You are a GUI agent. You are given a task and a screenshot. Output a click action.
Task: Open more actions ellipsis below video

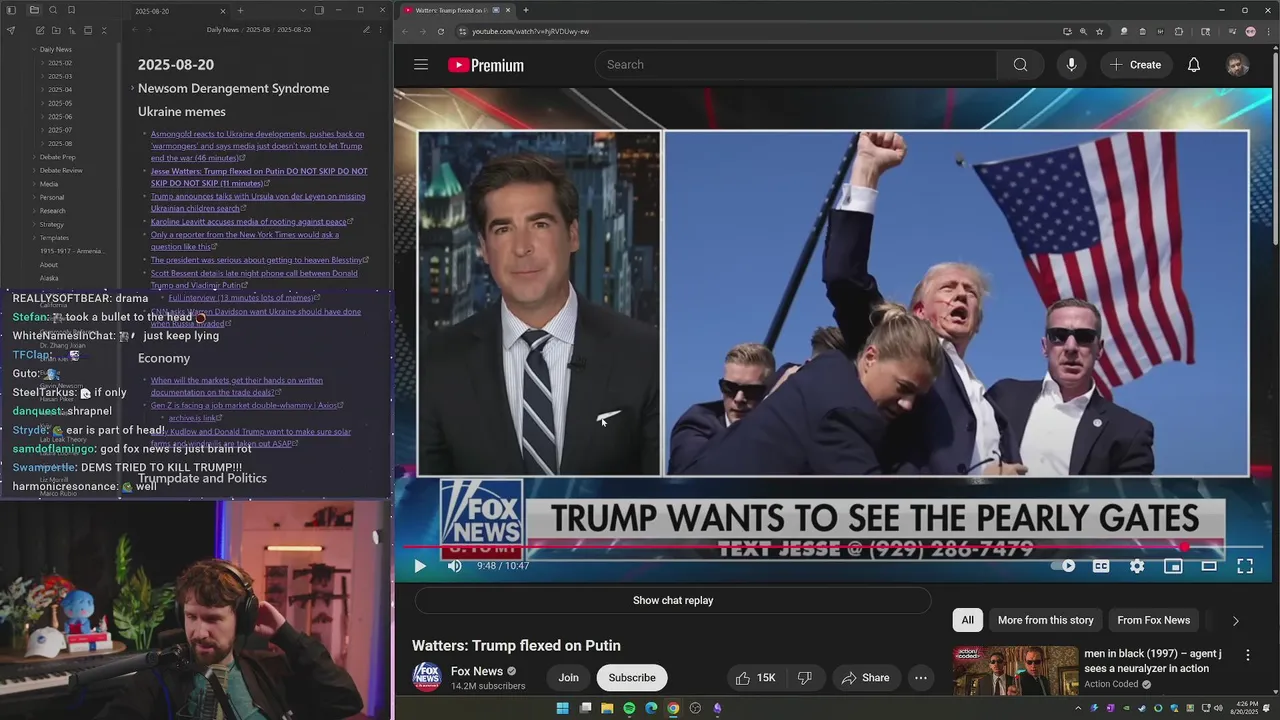tap(921, 678)
